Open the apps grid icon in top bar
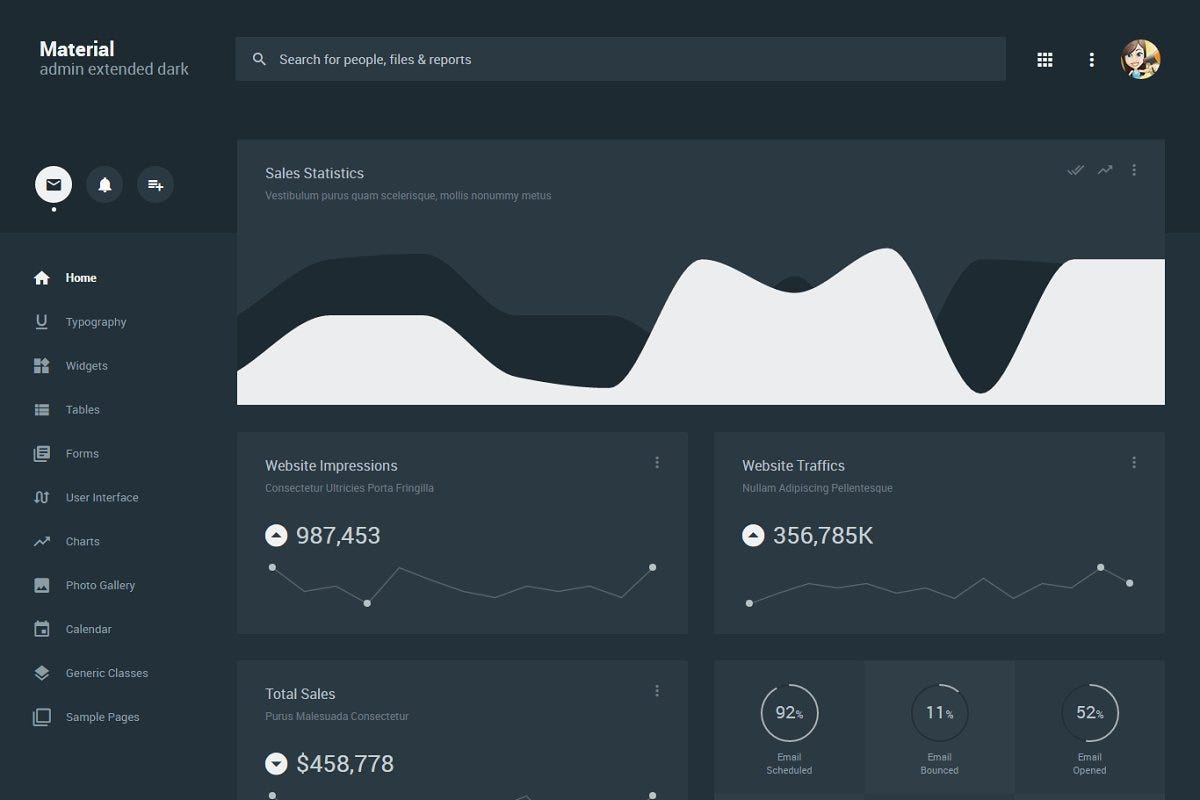Viewport: 1200px width, 800px height. (x=1044, y=59)
